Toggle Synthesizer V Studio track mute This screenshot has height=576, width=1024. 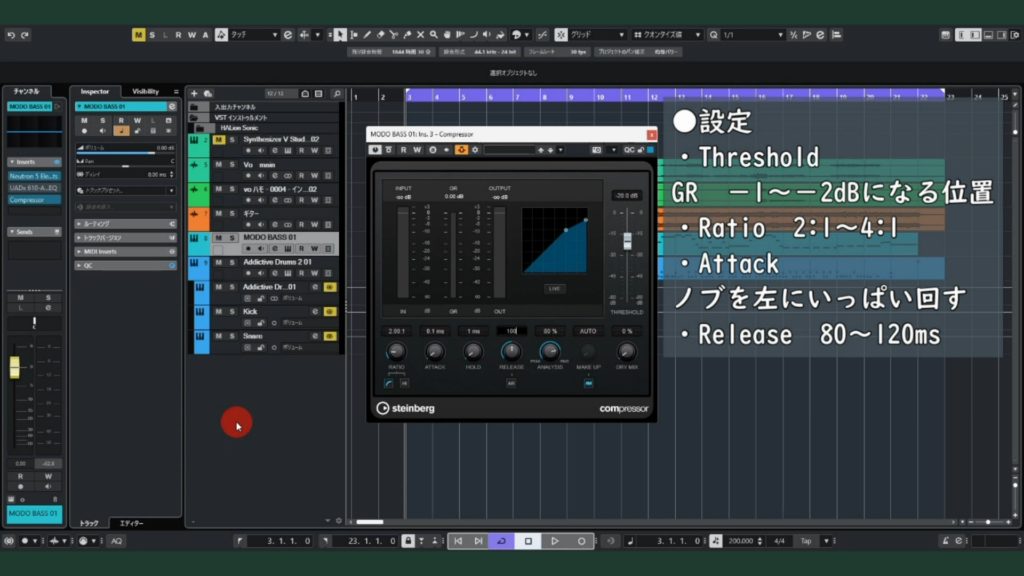pos(219,139)
